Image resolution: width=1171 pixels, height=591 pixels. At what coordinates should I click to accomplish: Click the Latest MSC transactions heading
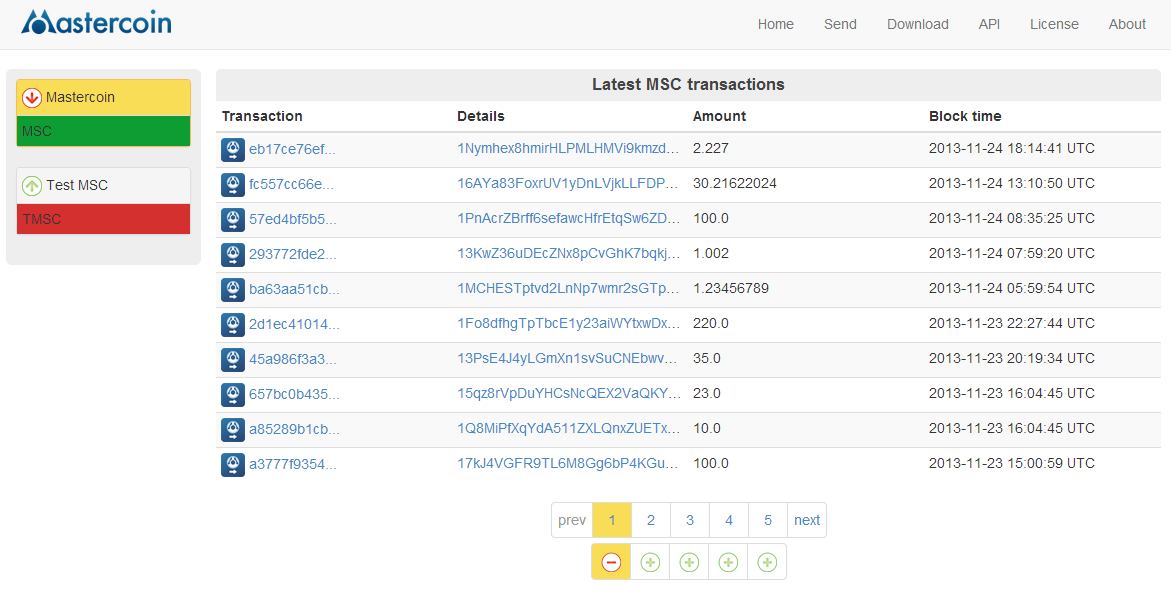pos(689,84)
